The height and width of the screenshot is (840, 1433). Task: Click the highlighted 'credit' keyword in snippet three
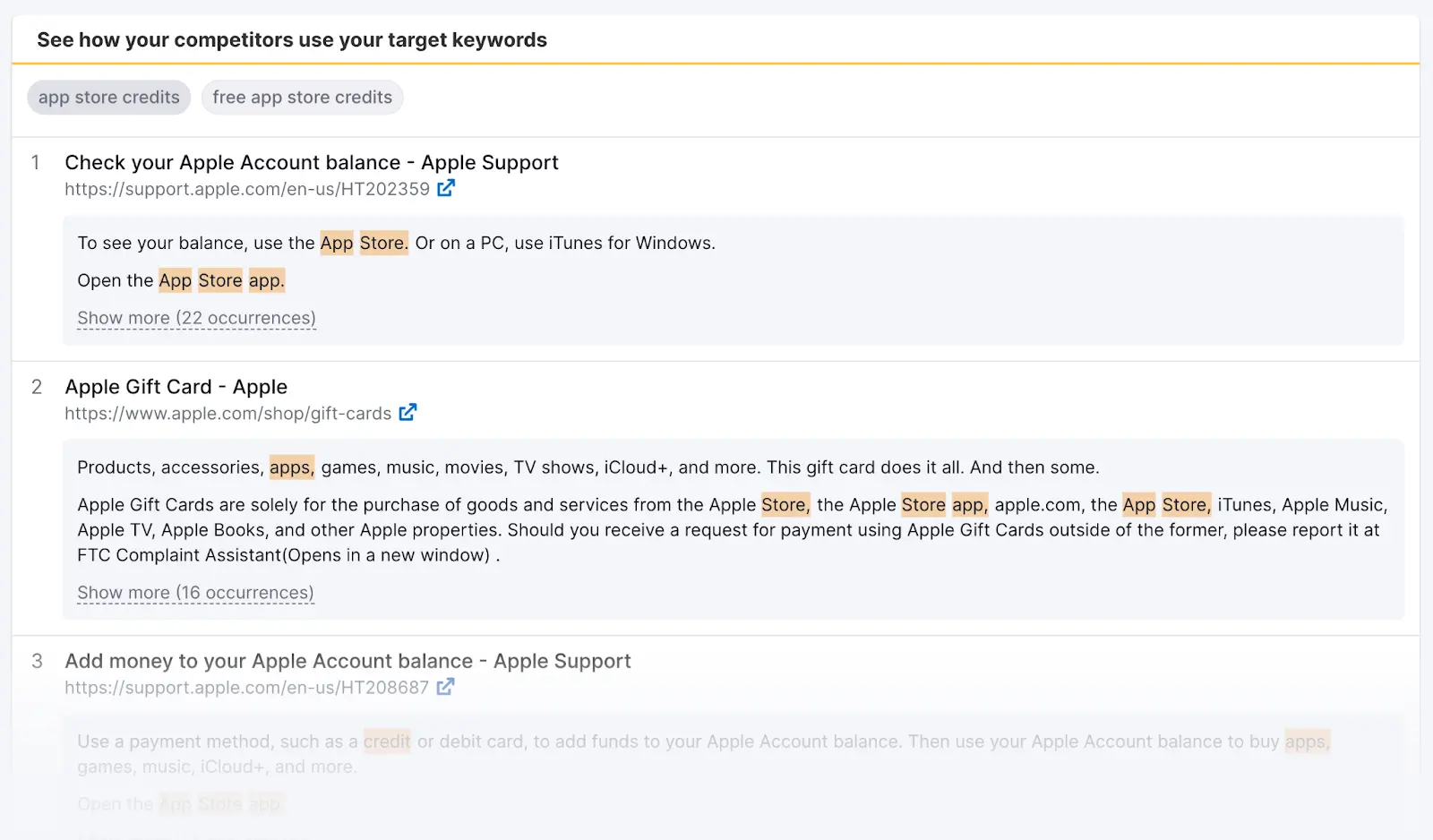(387, 741)
